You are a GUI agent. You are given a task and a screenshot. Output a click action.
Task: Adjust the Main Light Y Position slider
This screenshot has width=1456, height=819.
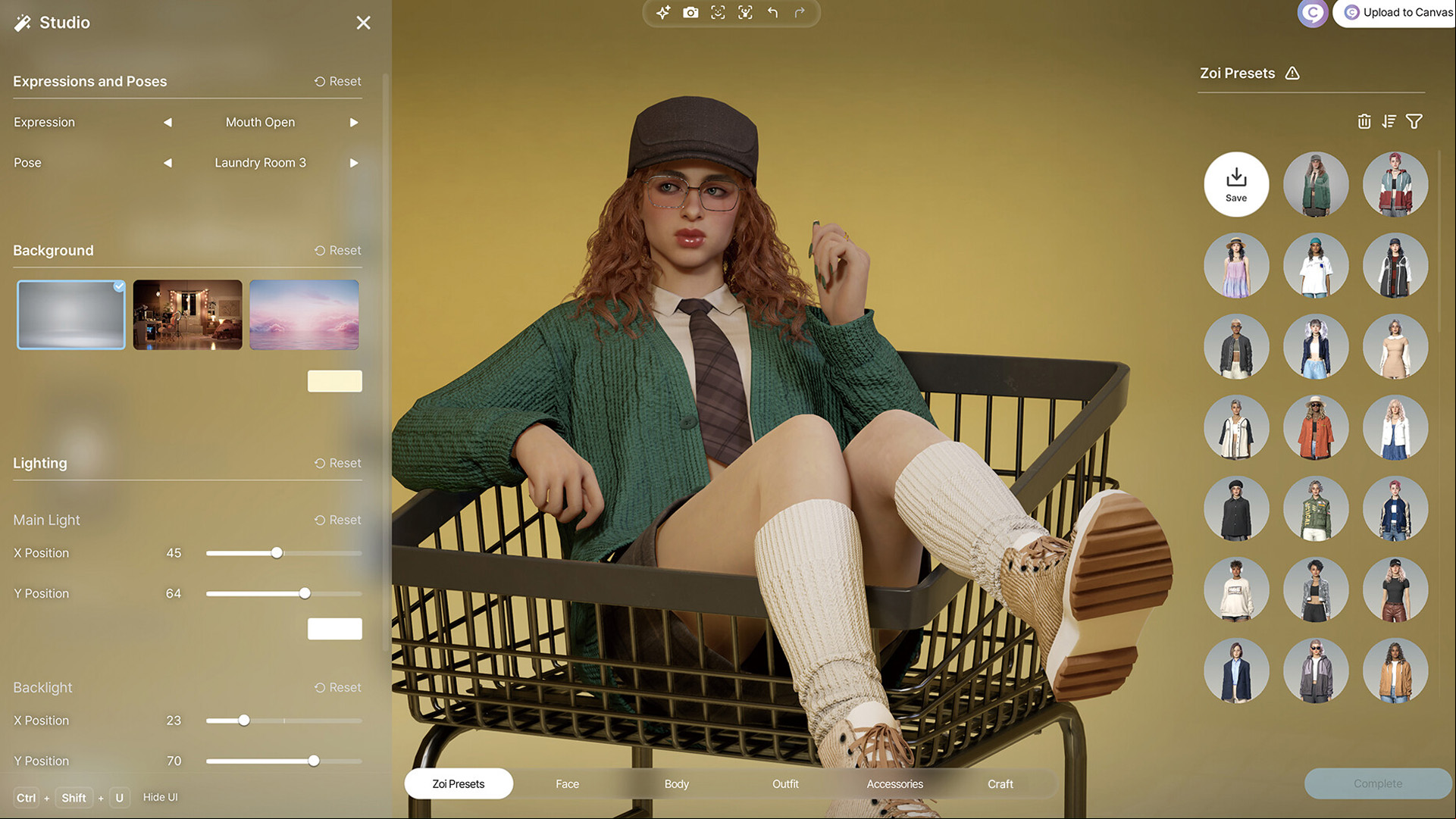(x=283, y=593)
